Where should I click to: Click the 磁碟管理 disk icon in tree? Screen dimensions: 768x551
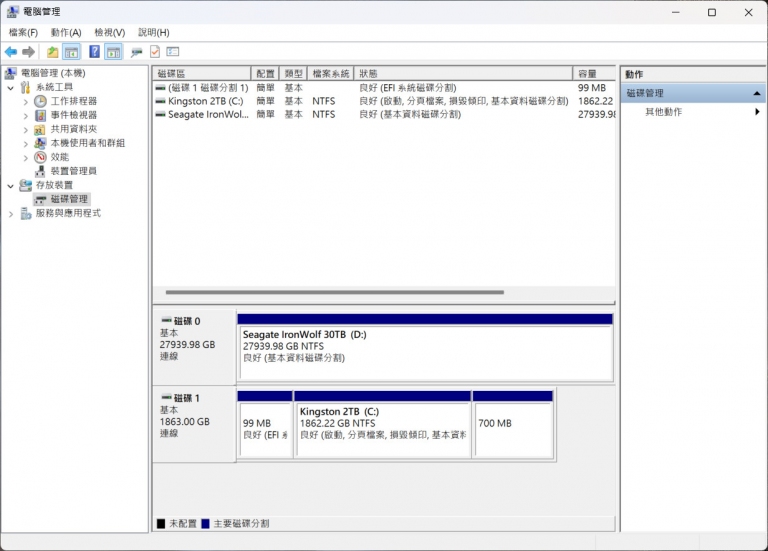click(41, 199)
